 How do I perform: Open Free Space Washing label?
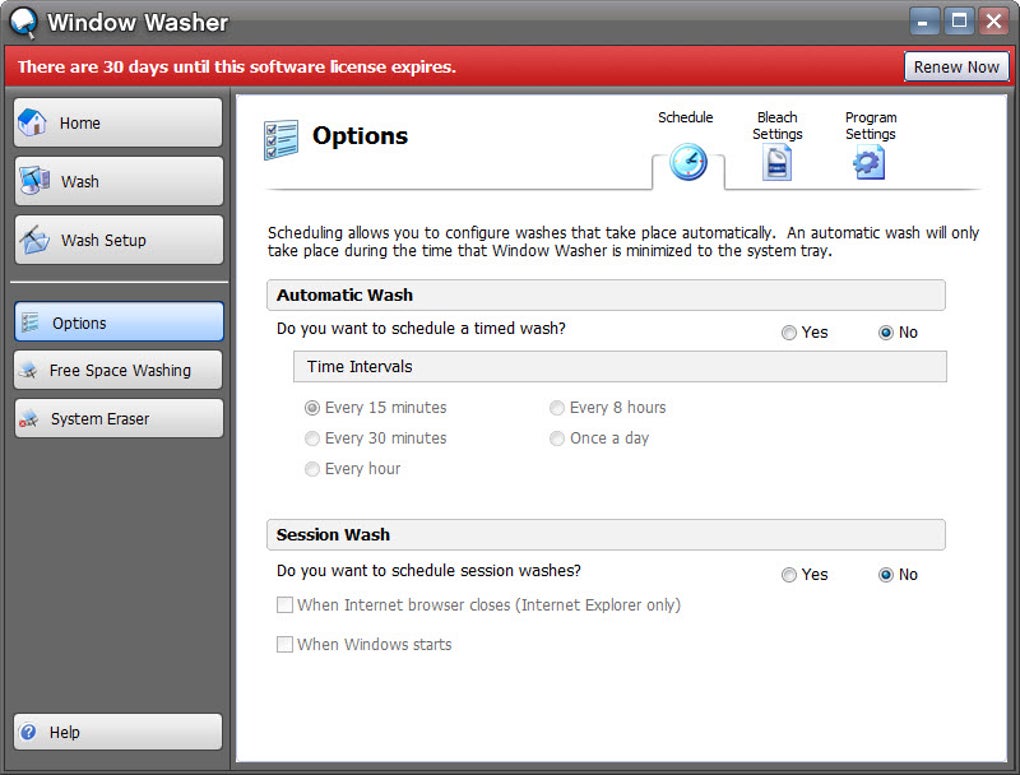120,370
